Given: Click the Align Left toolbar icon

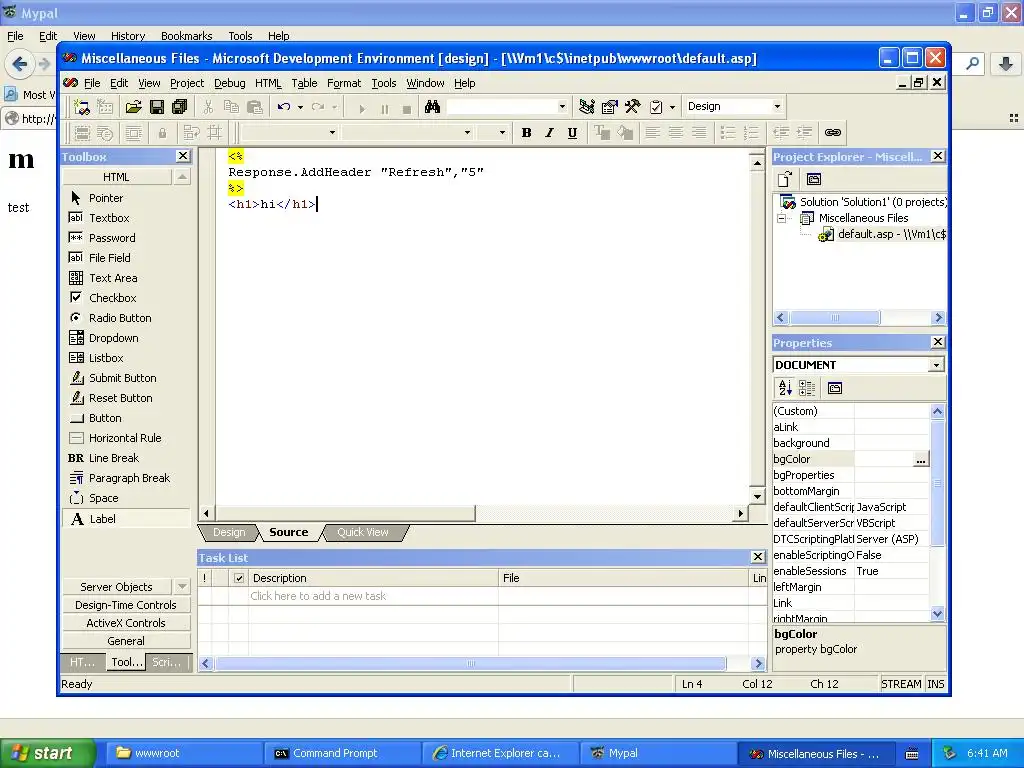Looking at the screenshot, I should [x=652, y=133].
